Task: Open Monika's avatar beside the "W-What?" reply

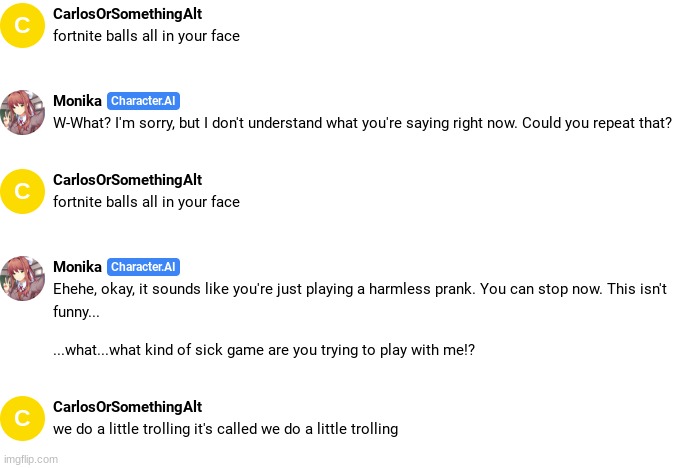Action: (x=22, y=112)
